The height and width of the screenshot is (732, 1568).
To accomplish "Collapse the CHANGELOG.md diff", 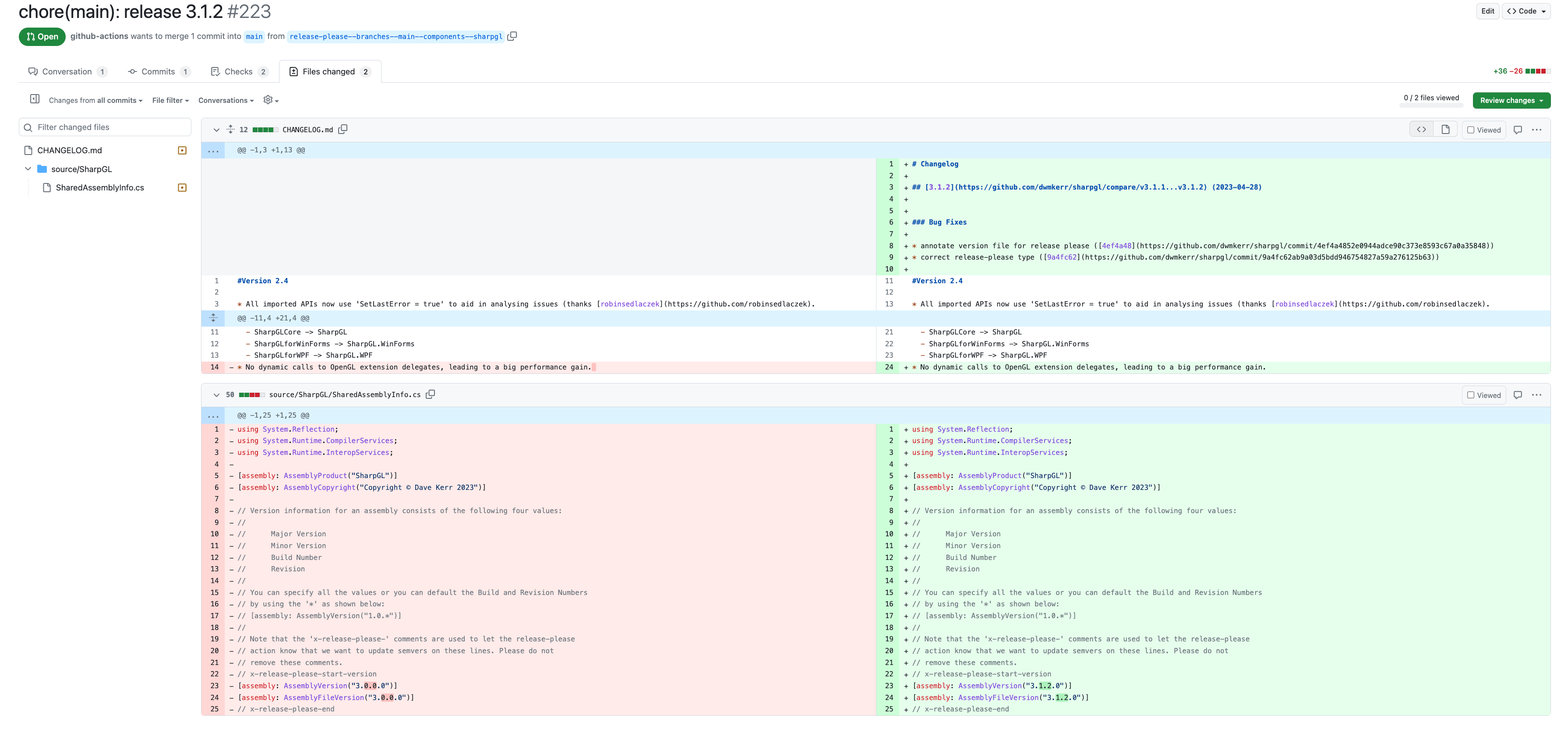I will pyautogui.click(x=216, y=130).
